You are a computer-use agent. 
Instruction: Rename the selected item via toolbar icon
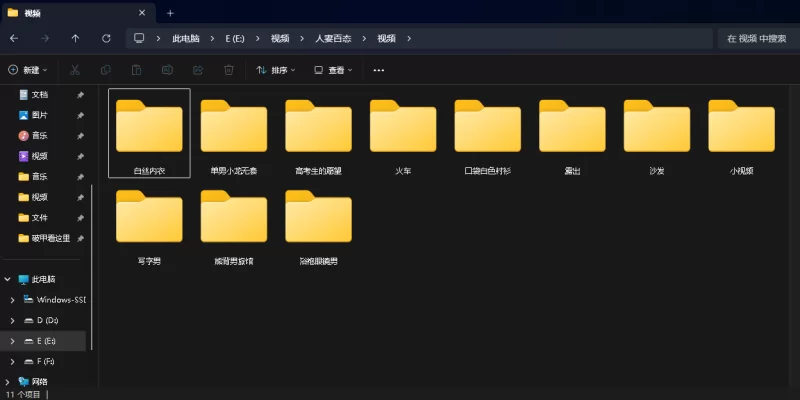(x=167, y=70)
